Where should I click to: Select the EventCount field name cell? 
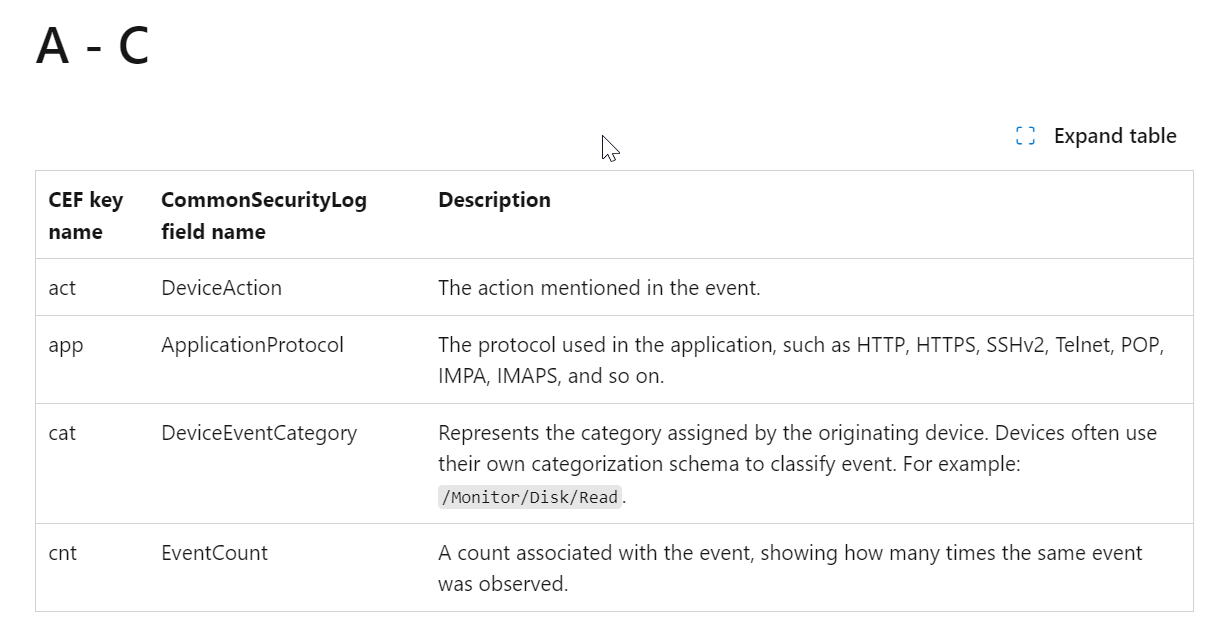coord(214,553)
